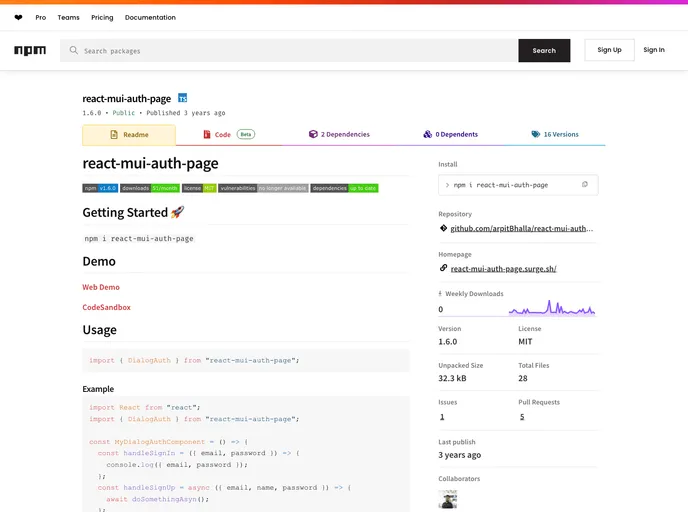Click the copy install command icon
Screen dimensions: 688x512
(585, 184)
